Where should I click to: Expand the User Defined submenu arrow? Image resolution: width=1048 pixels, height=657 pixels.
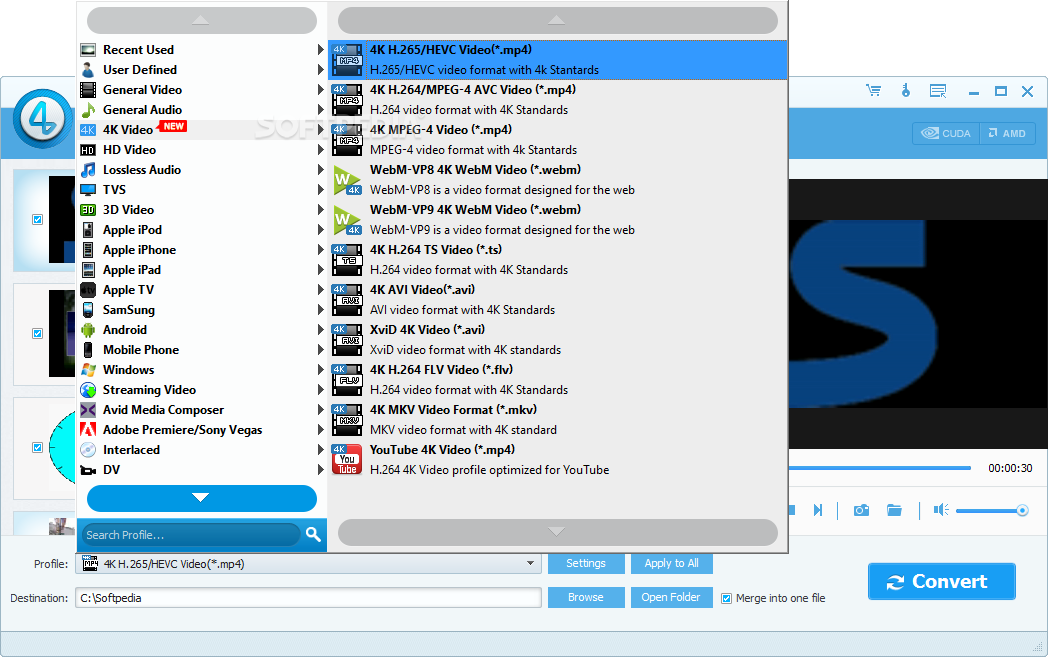pos(321,70)
